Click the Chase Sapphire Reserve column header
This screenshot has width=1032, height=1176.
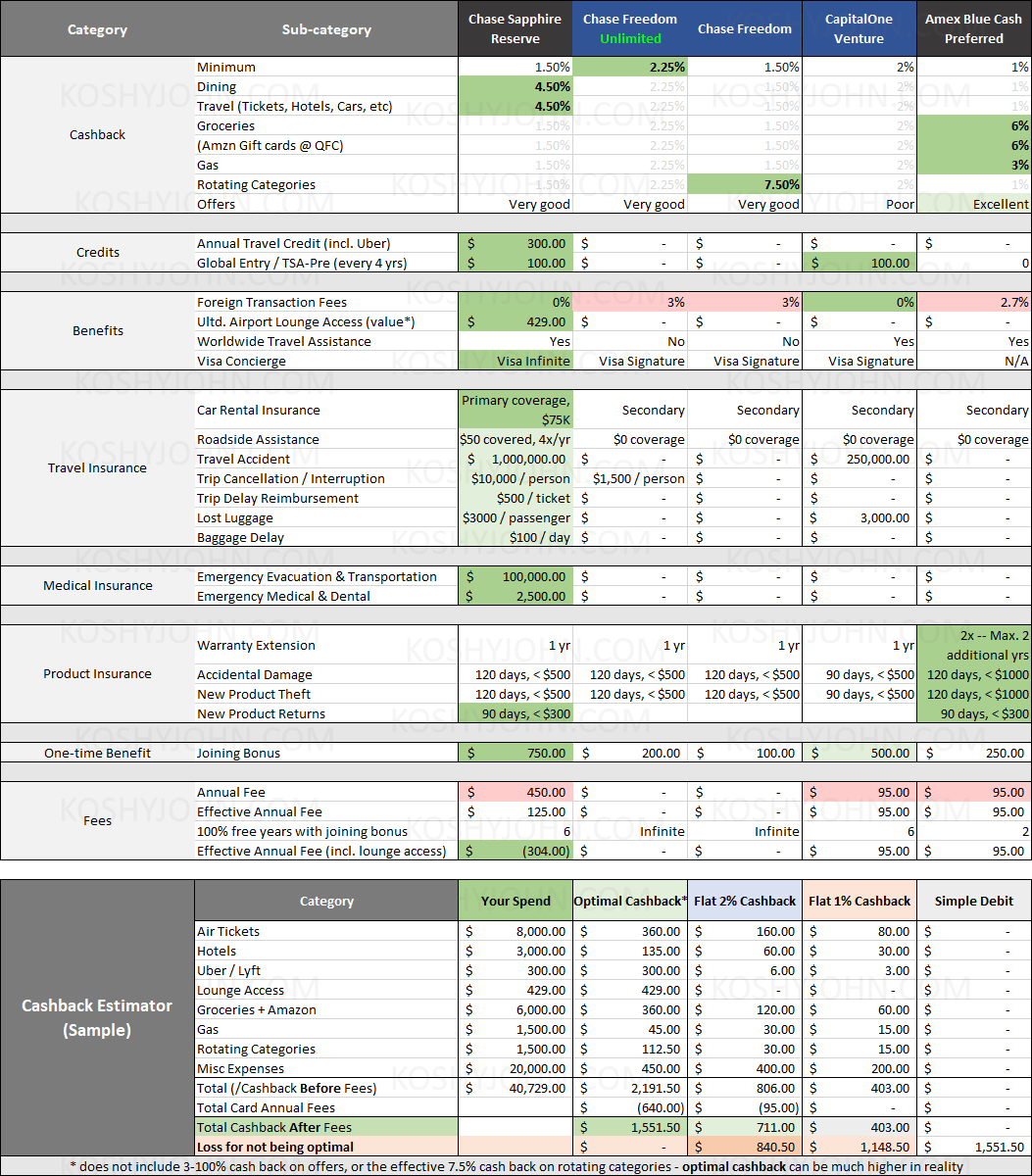[x=516, y=29]
